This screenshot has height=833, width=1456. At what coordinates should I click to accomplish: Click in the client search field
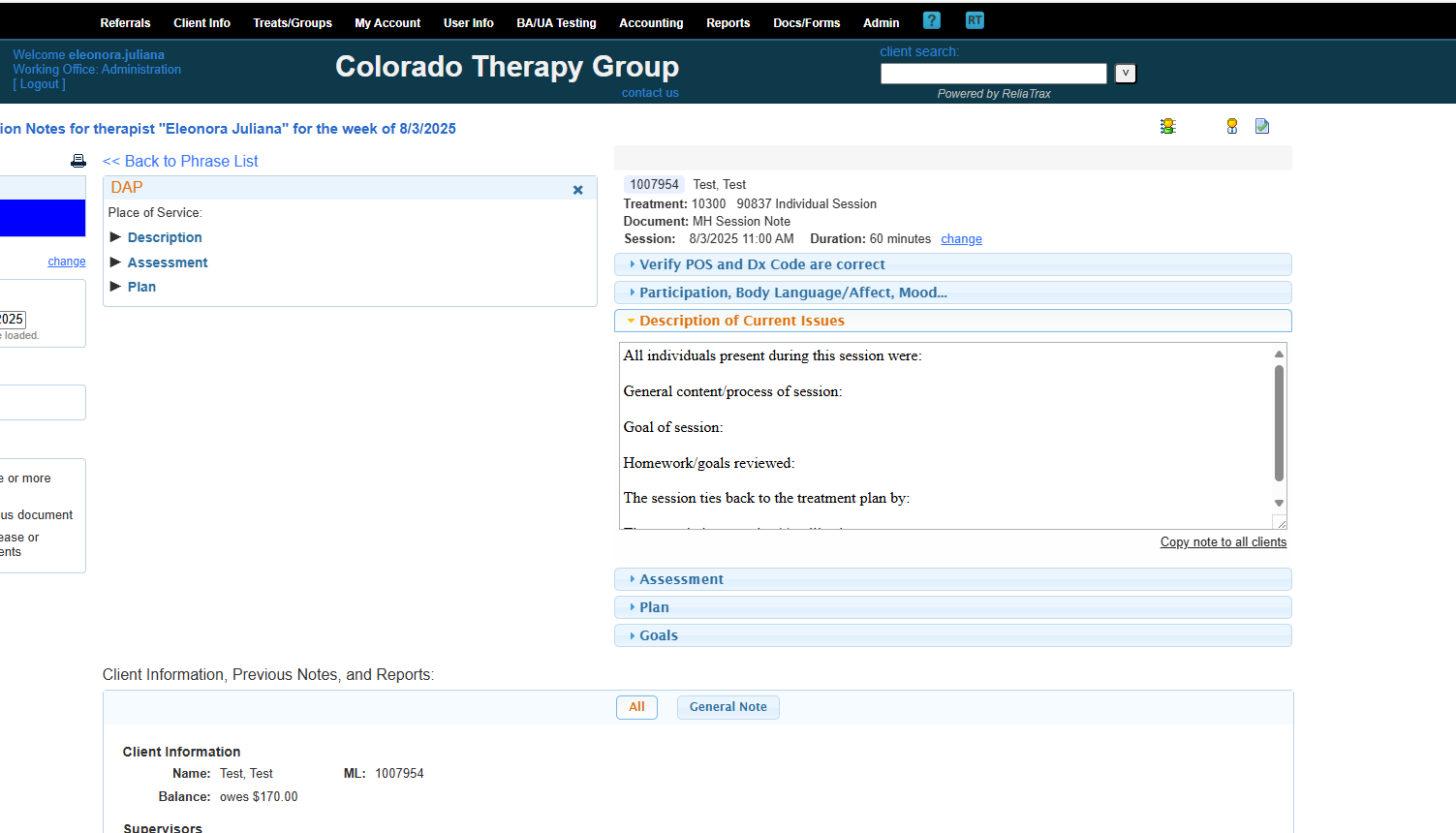[x=993, y=74]
